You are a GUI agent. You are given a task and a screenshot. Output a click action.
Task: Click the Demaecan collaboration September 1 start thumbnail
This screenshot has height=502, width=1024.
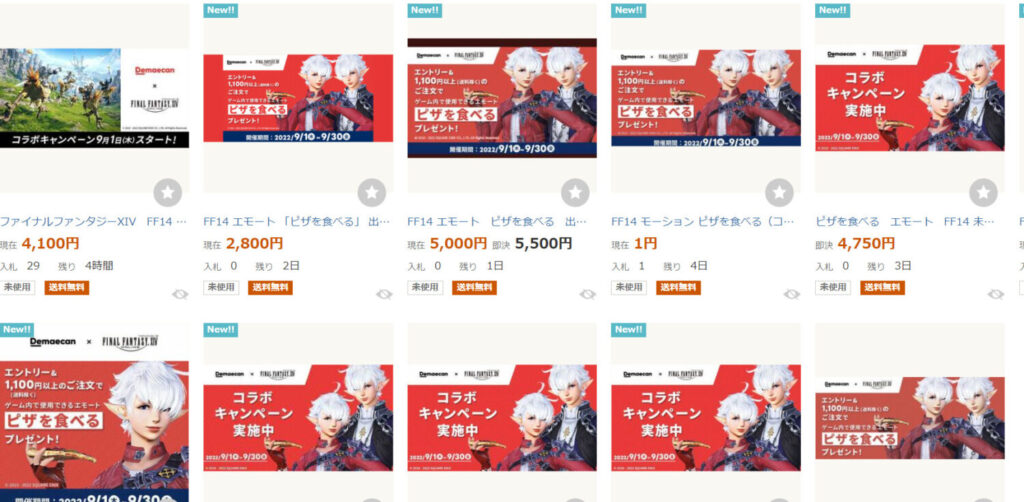tap(94, 98)
